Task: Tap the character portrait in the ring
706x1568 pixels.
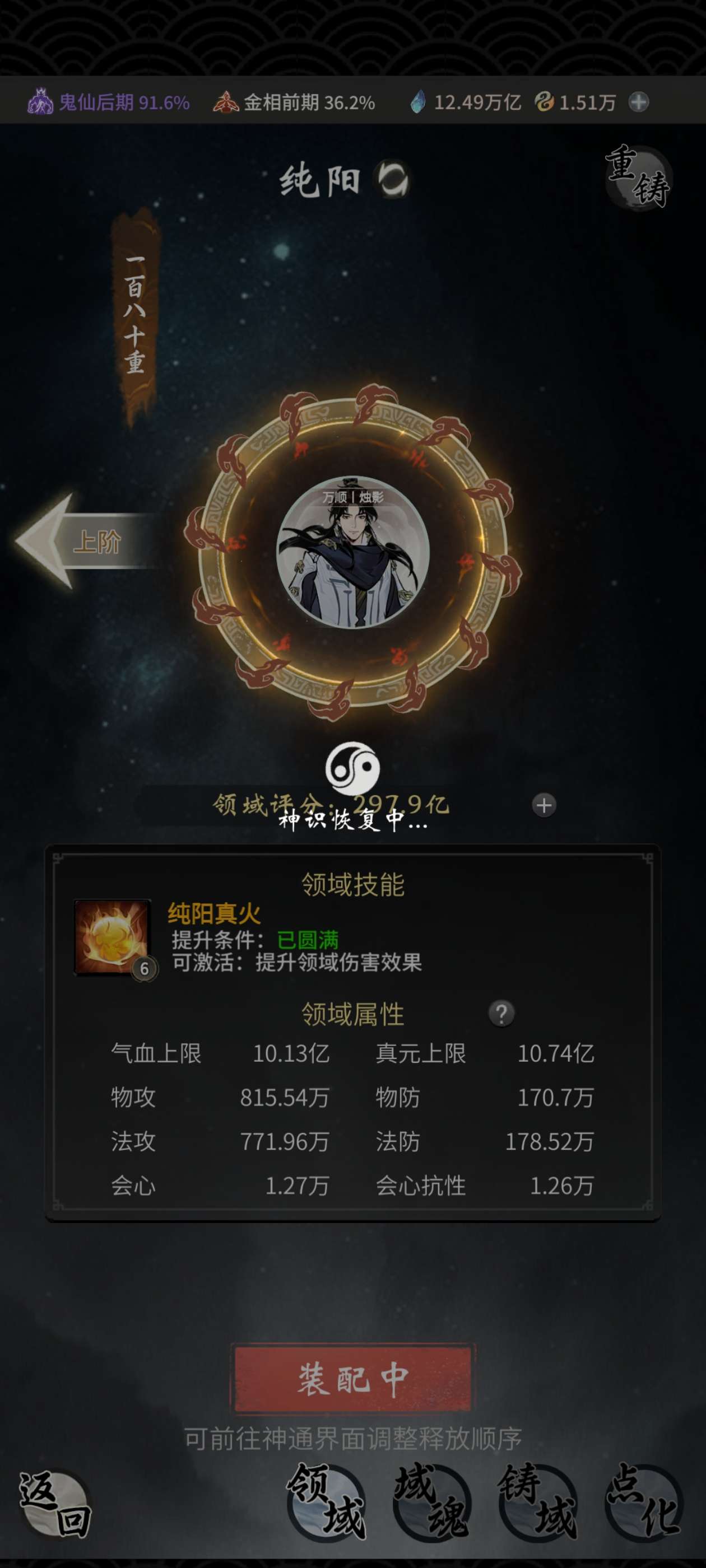Action: pyautogui.click(x=352, y=553)
